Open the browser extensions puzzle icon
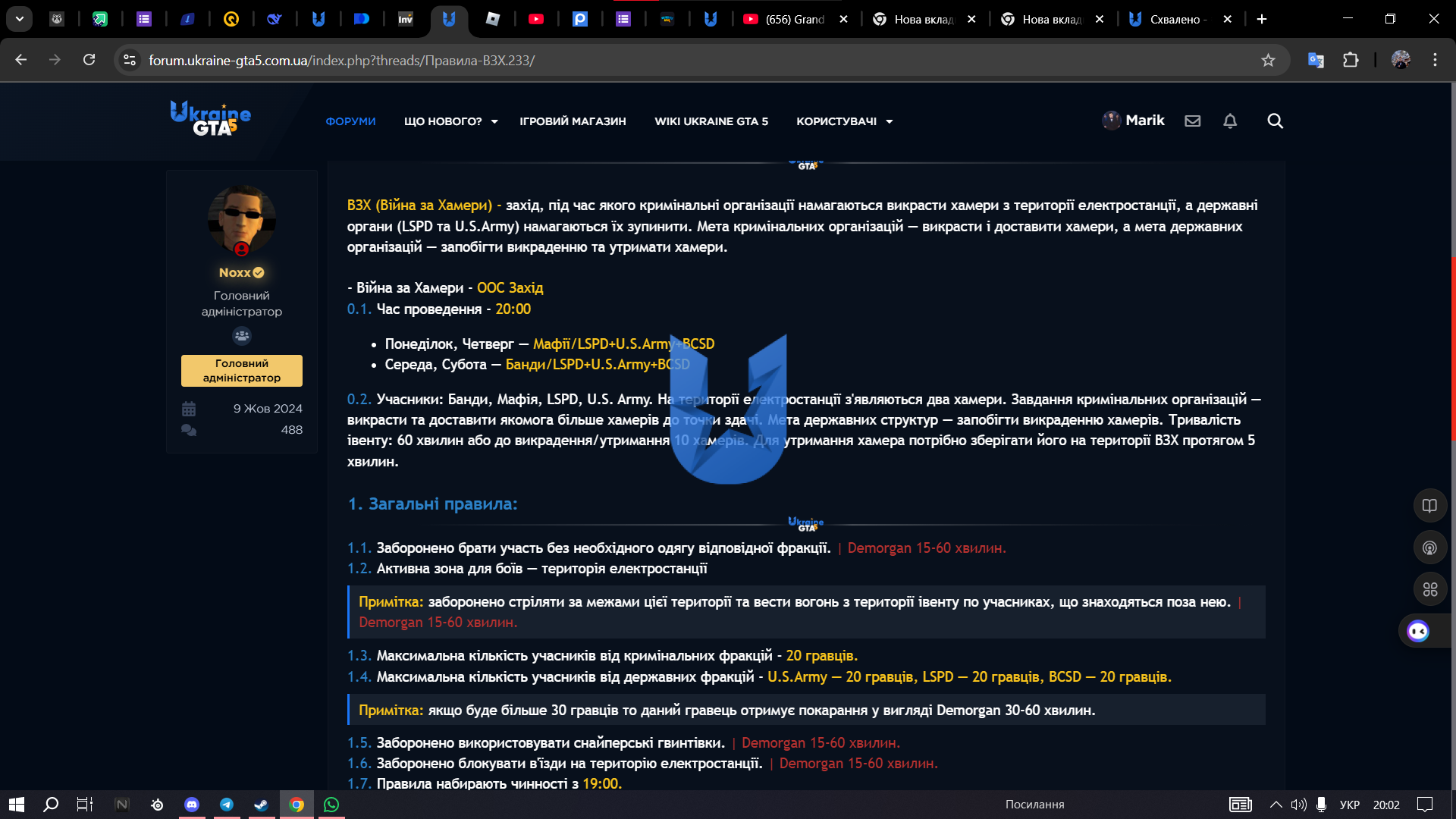Screen dimensions: 1456x819 1351,60
